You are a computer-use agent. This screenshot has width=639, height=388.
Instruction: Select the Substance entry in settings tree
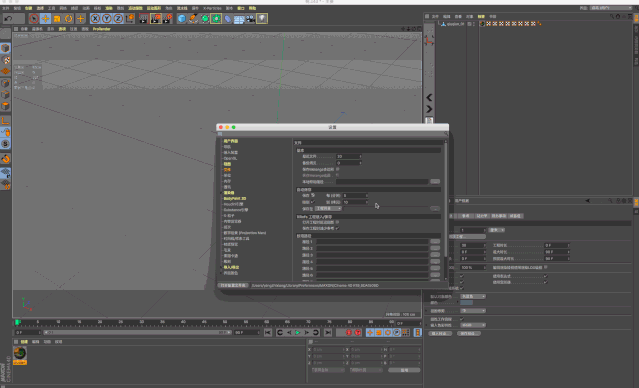pos(236,210)
